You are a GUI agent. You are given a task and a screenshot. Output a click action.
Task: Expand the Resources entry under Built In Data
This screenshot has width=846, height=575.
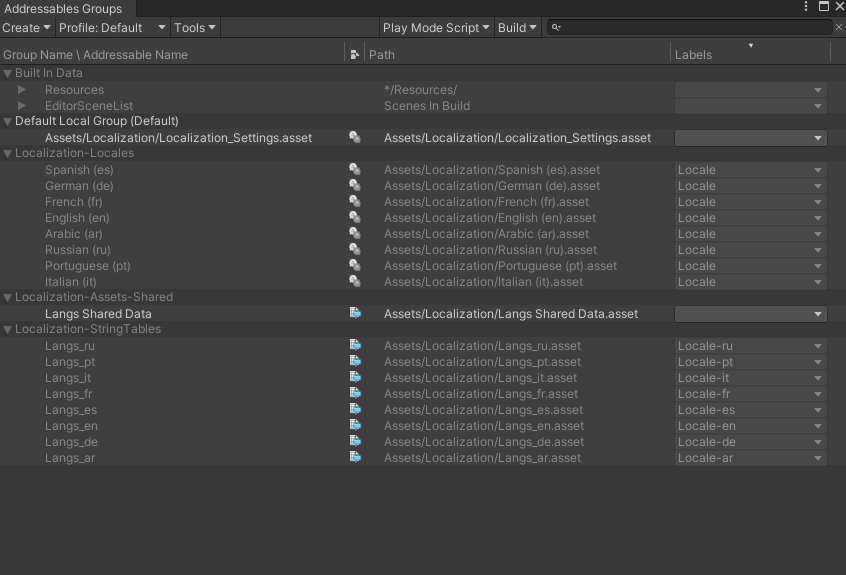tap(22, 90)
